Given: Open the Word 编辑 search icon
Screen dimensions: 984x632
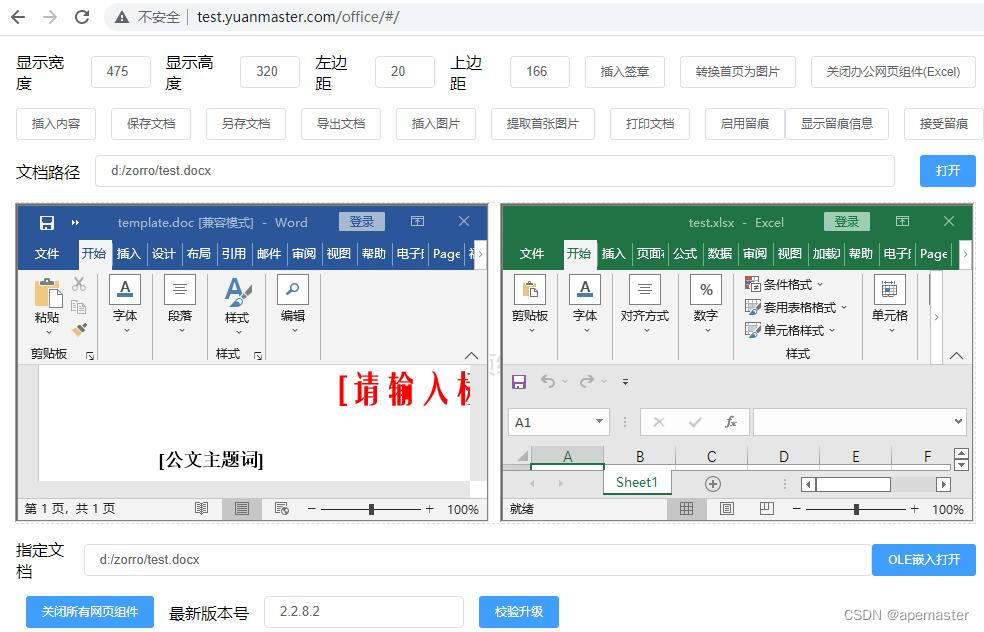Looking at the screenshot, I should coord(293,290).
